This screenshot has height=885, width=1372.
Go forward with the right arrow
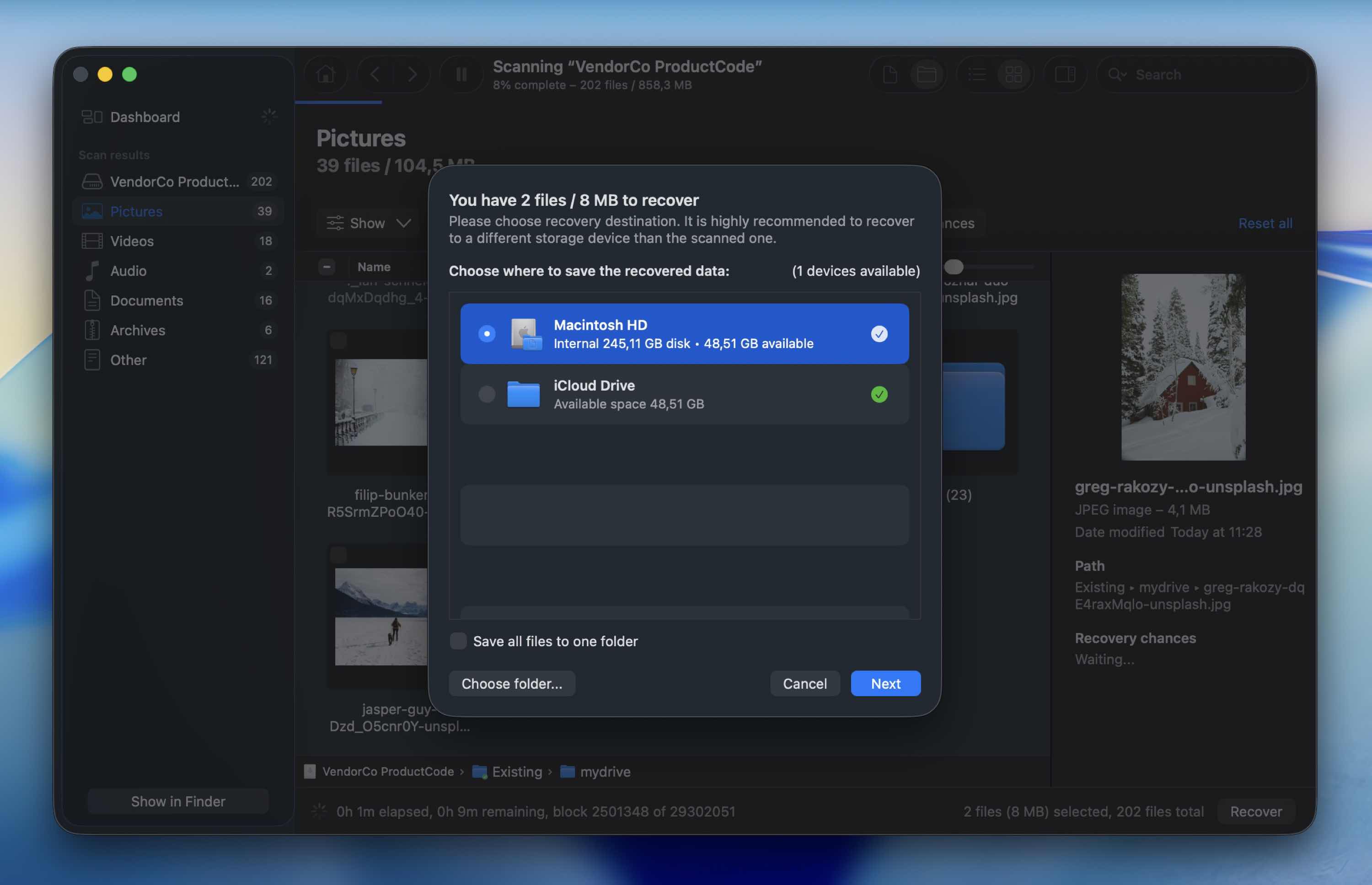(x=412, y=74)
